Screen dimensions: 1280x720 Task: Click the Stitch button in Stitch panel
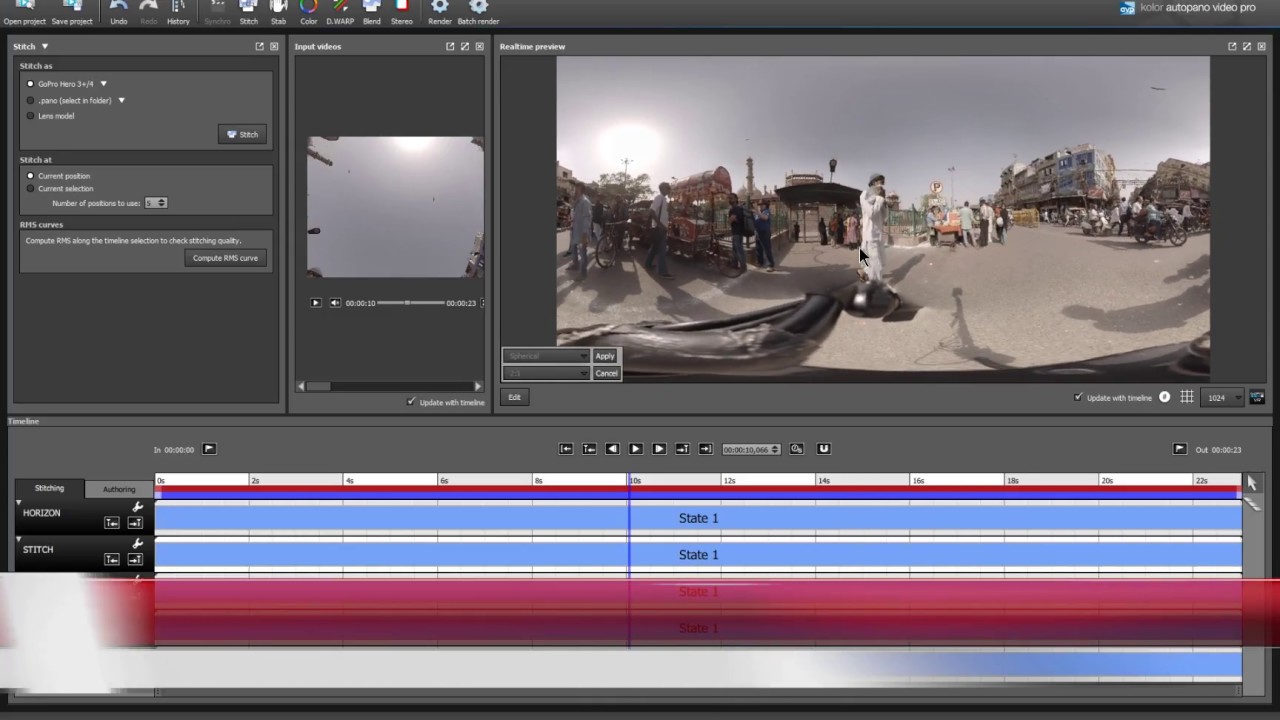242,134
